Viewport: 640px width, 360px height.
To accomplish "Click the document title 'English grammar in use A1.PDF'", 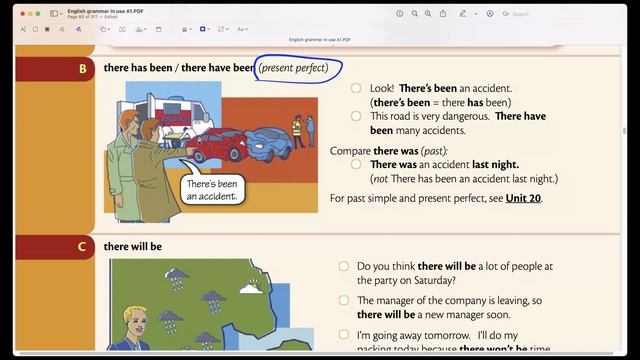I will point(105,11).
